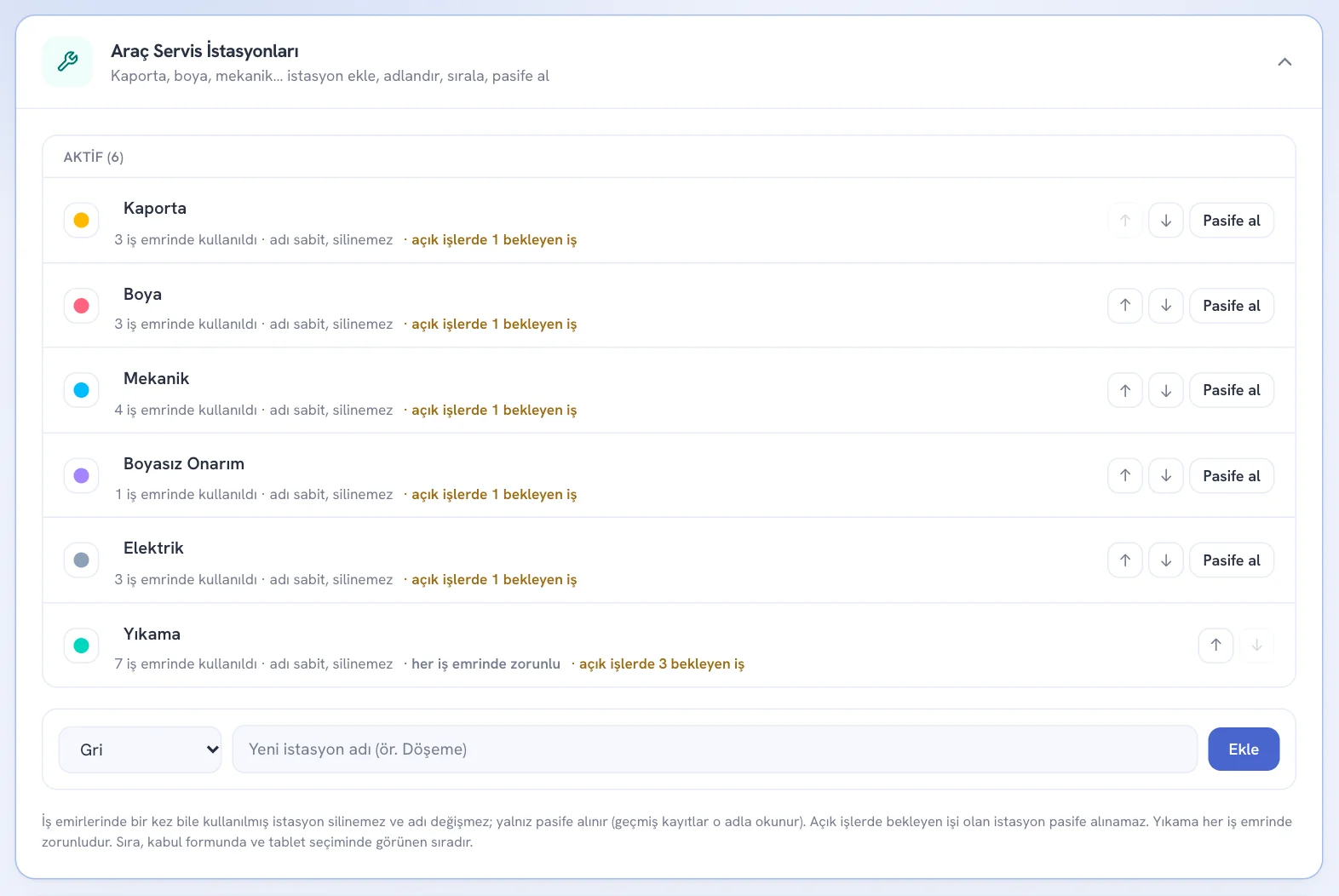Move Elektrik station down
This screenshot has height=896, width=1339.
coord(1166,560)
